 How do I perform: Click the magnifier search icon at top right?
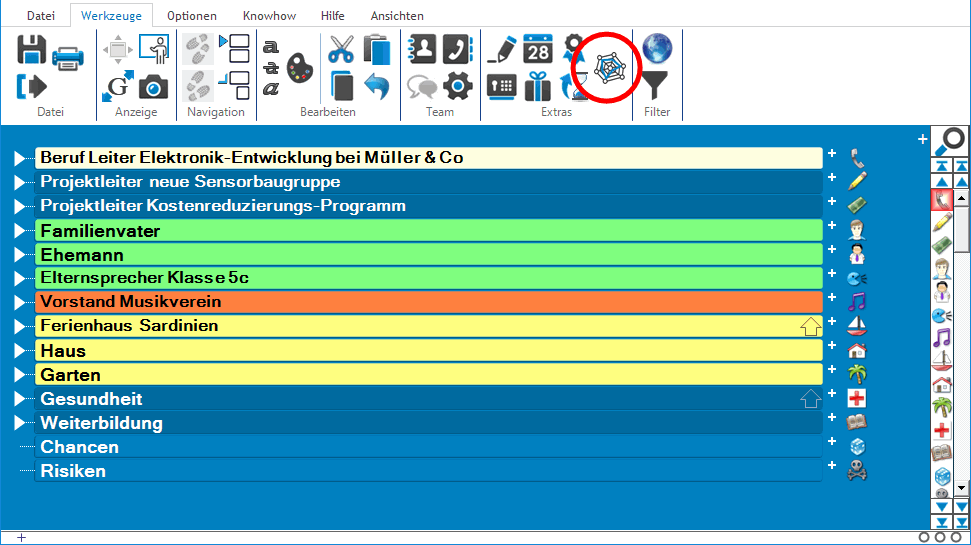click(x=954, y=140)
